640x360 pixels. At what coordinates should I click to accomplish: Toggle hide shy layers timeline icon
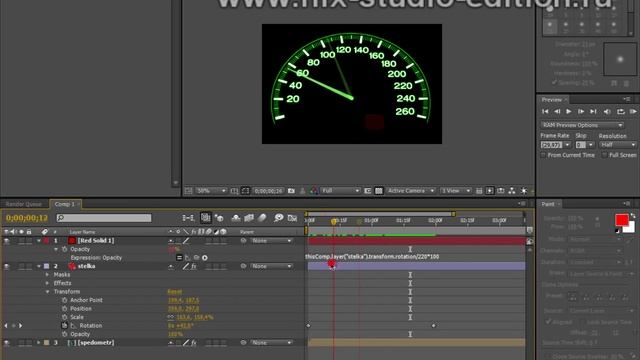pyautogui.click(x=236, y=218)
